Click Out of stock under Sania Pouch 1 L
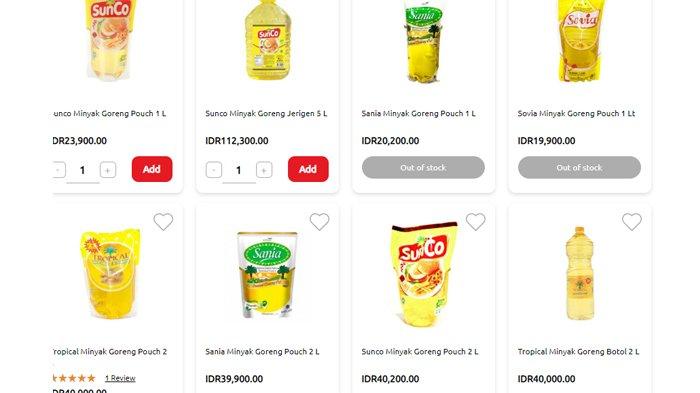This screenshot has width=700, height=393. 423,167
